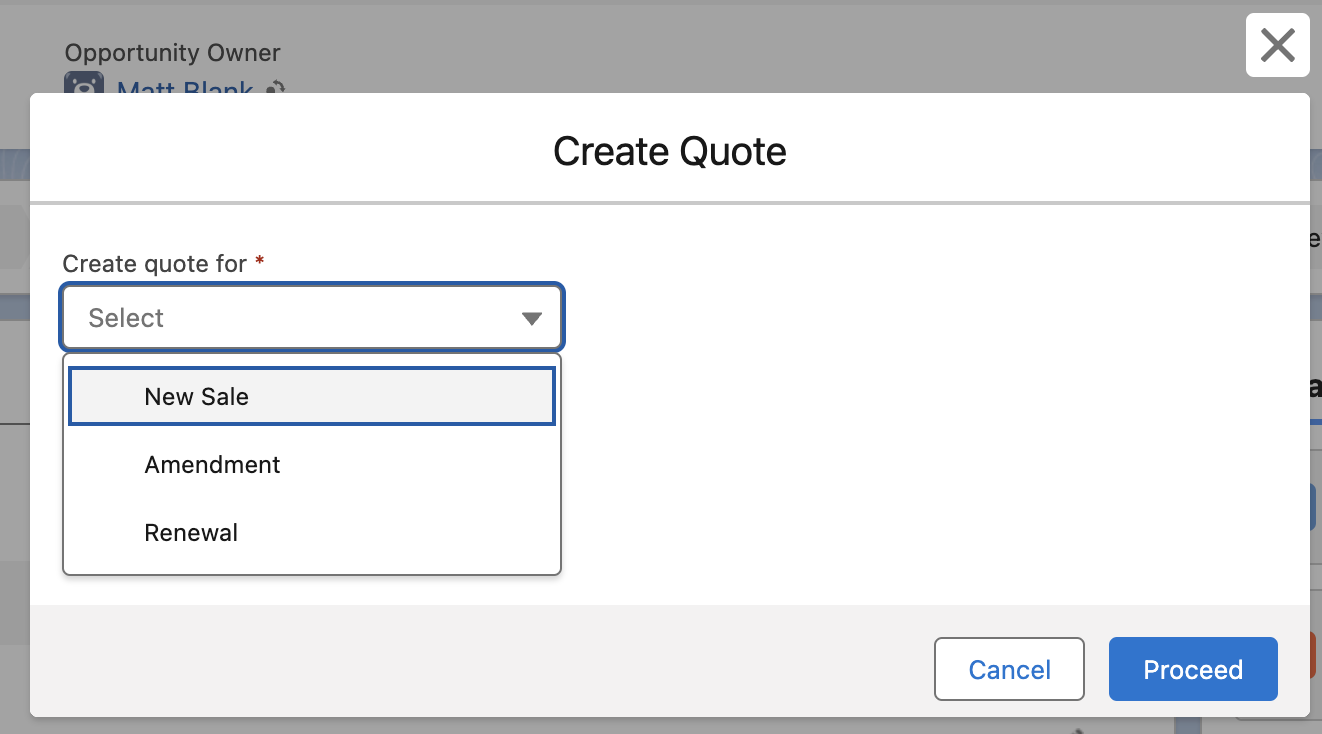The image size is (1322, 734).
Task: Click the dropdown chevron icon on the Select field
Action: click(x=531, y=317)
